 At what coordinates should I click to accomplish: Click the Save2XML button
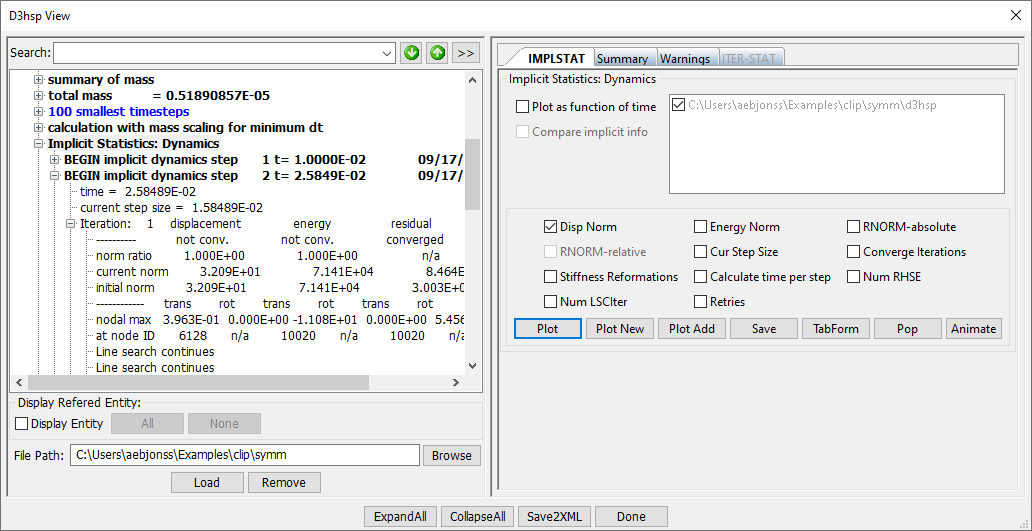point(554,517)
